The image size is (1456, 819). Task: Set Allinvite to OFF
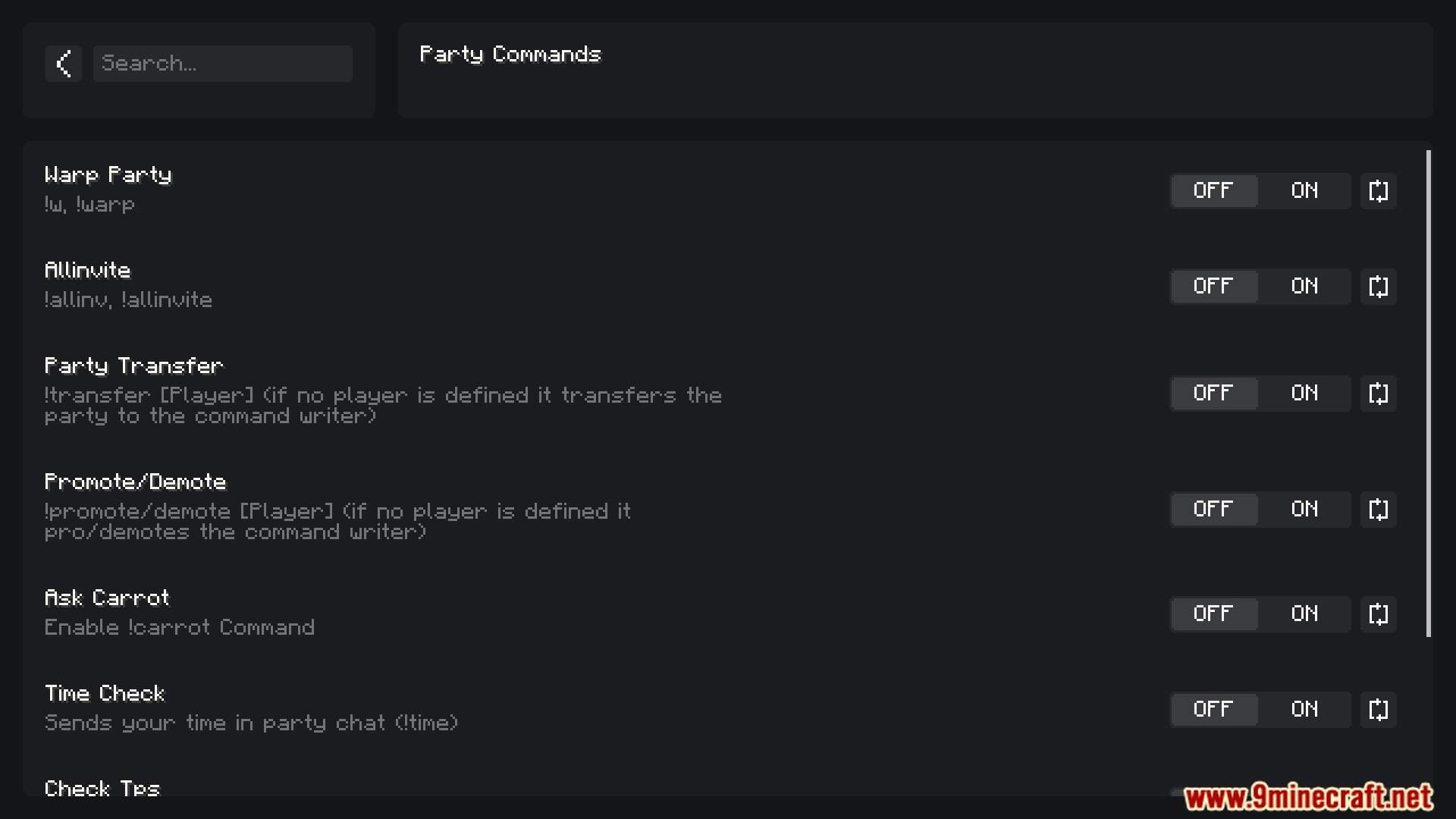(x=1213, y=286)
